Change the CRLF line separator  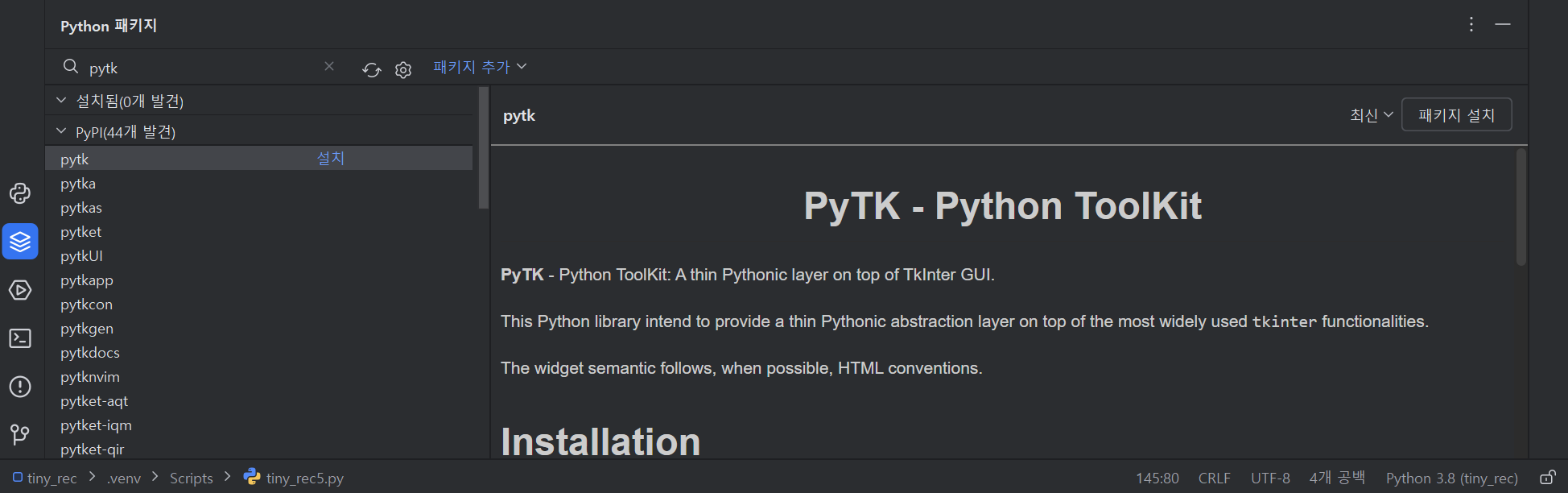tap(1215, 478)
